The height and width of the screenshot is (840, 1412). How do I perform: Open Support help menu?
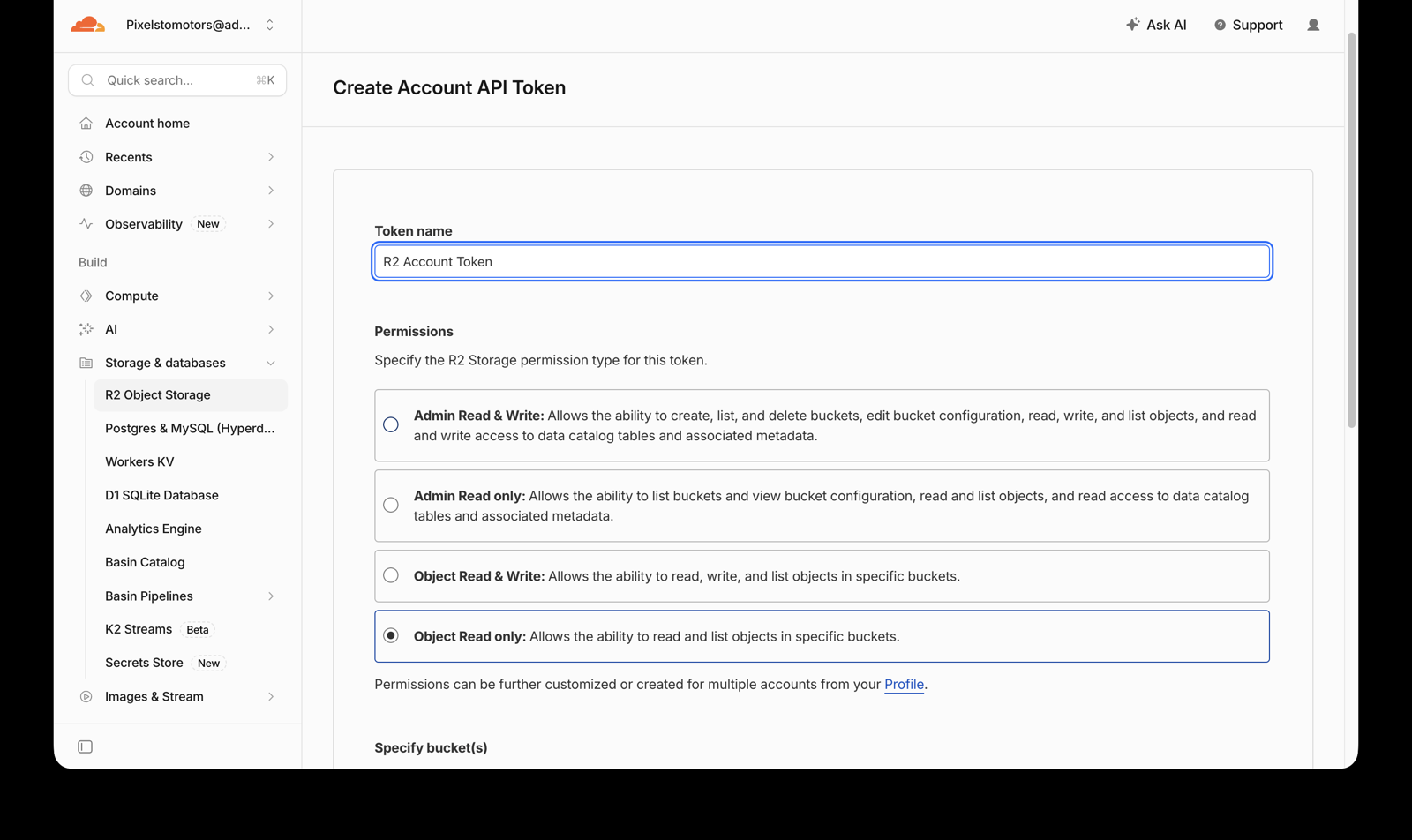click(x=1248, y=25)
